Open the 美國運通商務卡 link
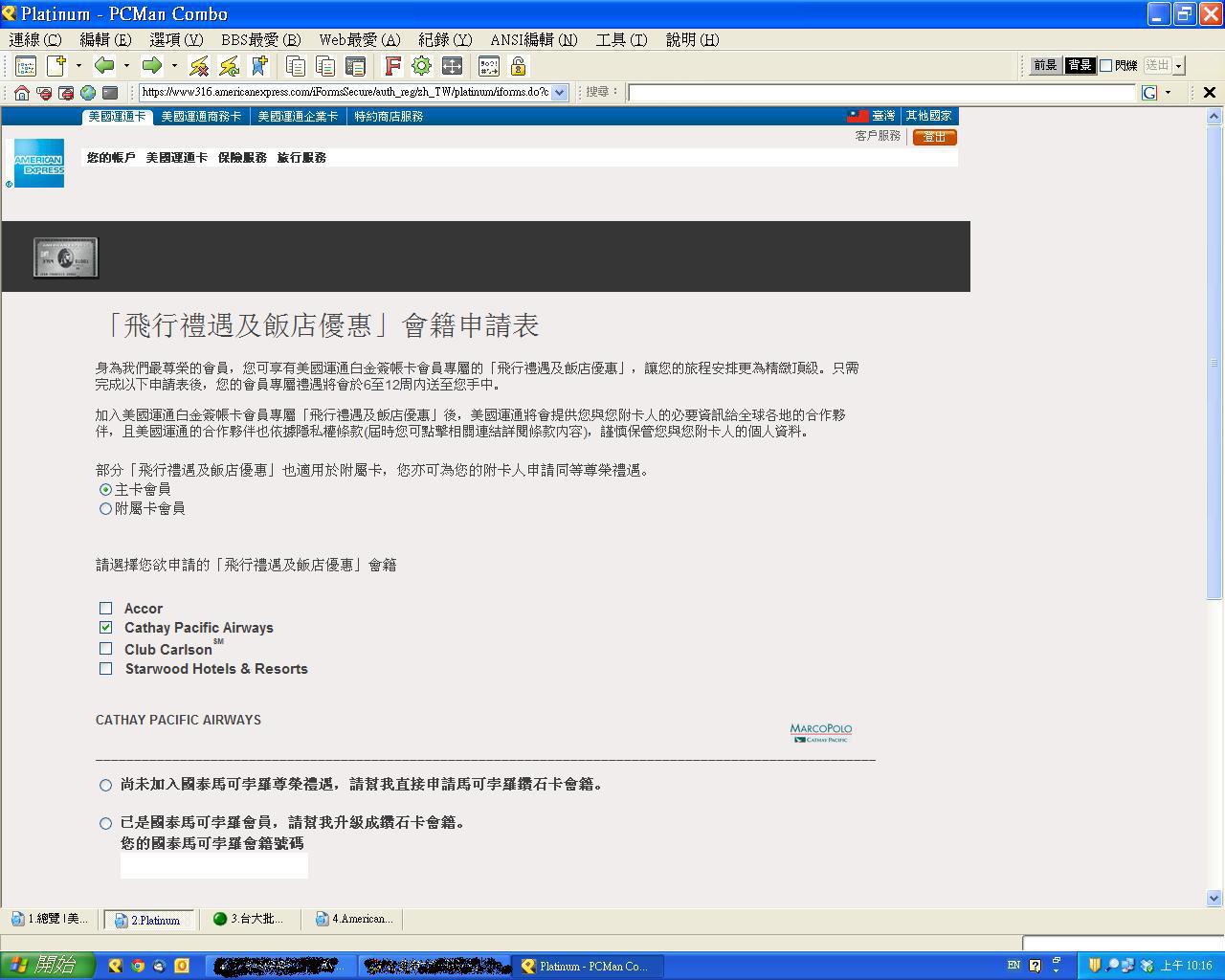Screen dimensions: 1225x980 click(x=201, y=116)
